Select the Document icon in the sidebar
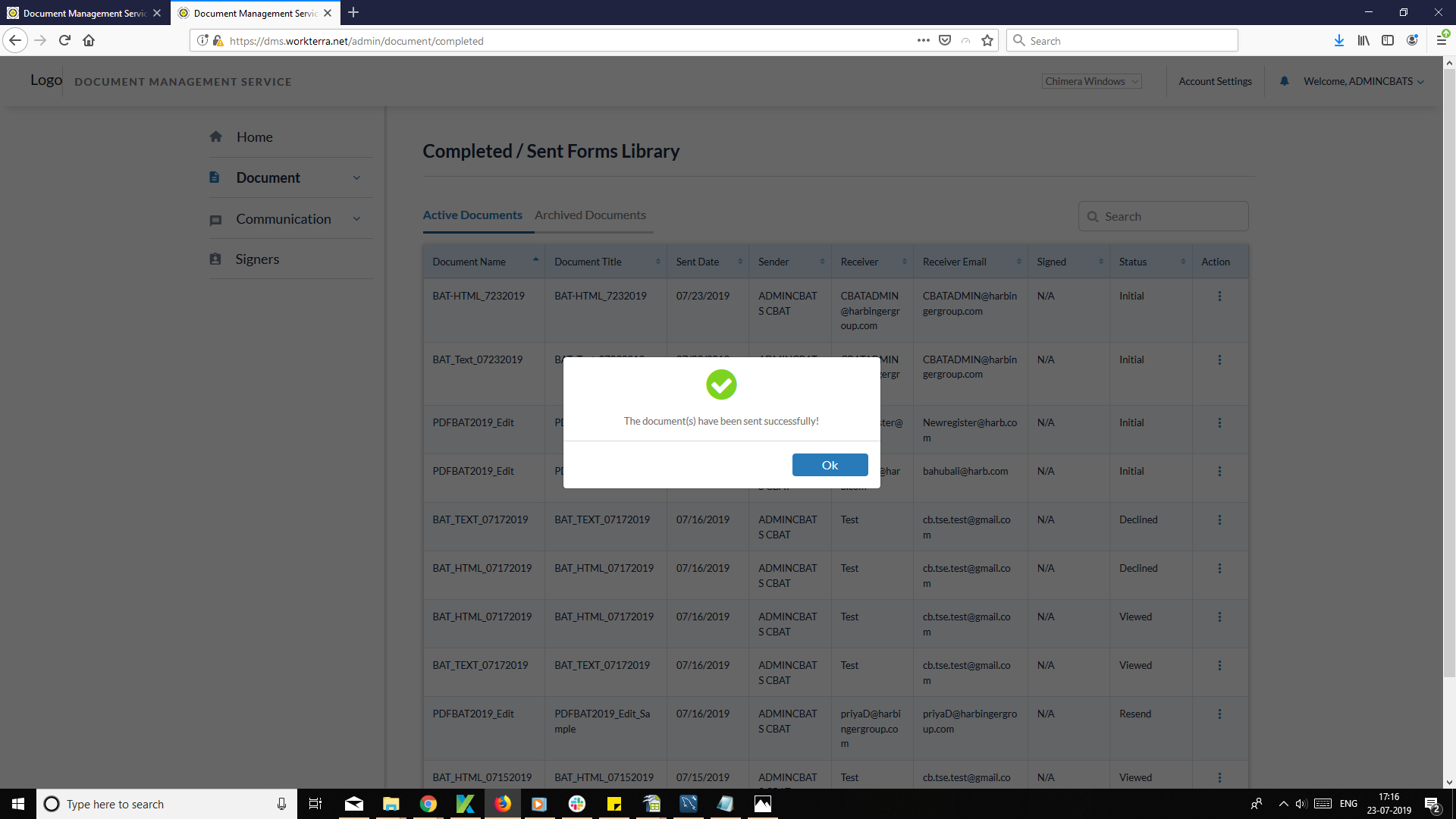Screen dimensions: 1456x819 click(216, 177)
